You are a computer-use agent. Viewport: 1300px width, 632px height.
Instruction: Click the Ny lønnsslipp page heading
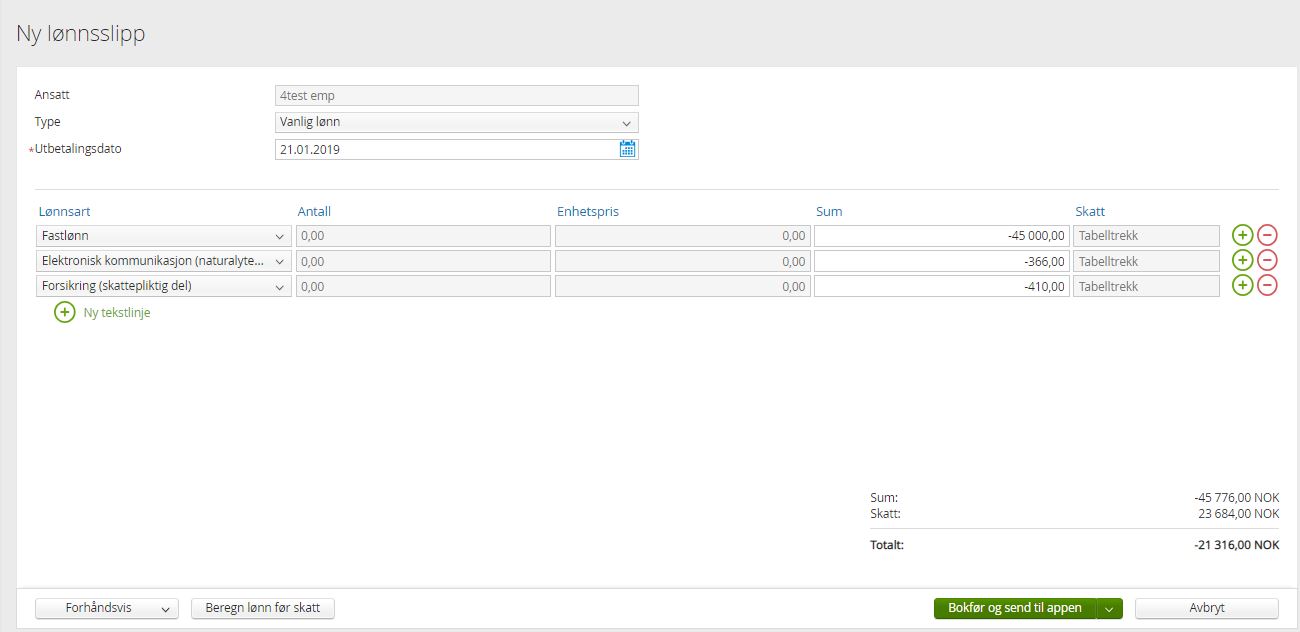pyautogui.click(x=81, y=33)
